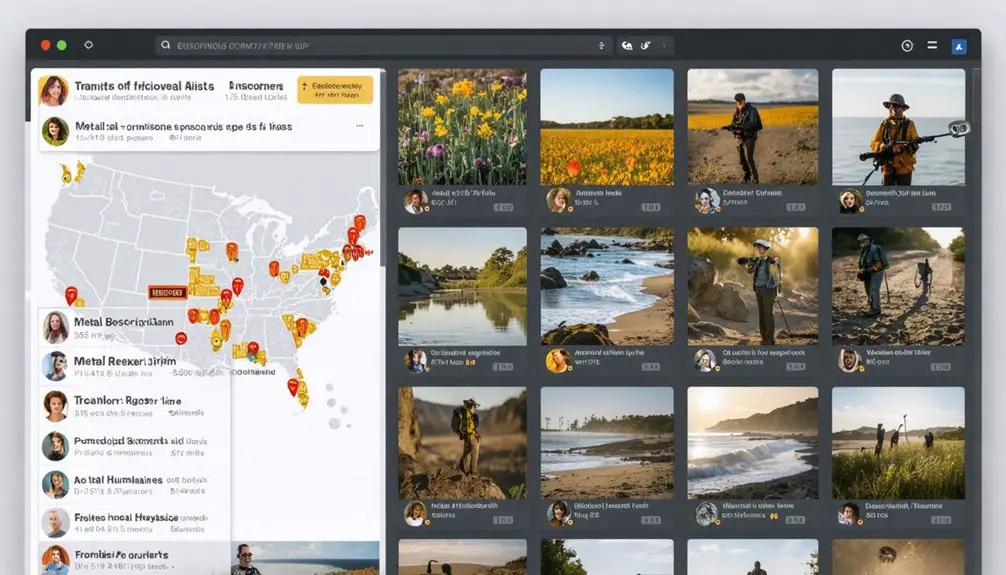Click the count badge on the wildflowers photo card
Screen dimensions: 1006x575
(503, 207)
